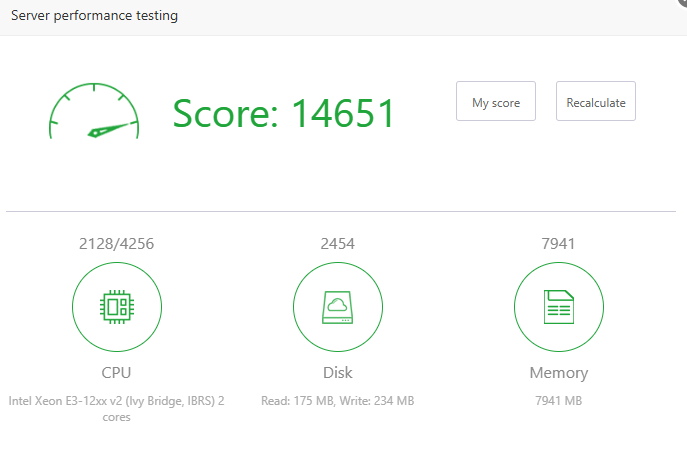Click the Disk score 2454

click(338, 243)
